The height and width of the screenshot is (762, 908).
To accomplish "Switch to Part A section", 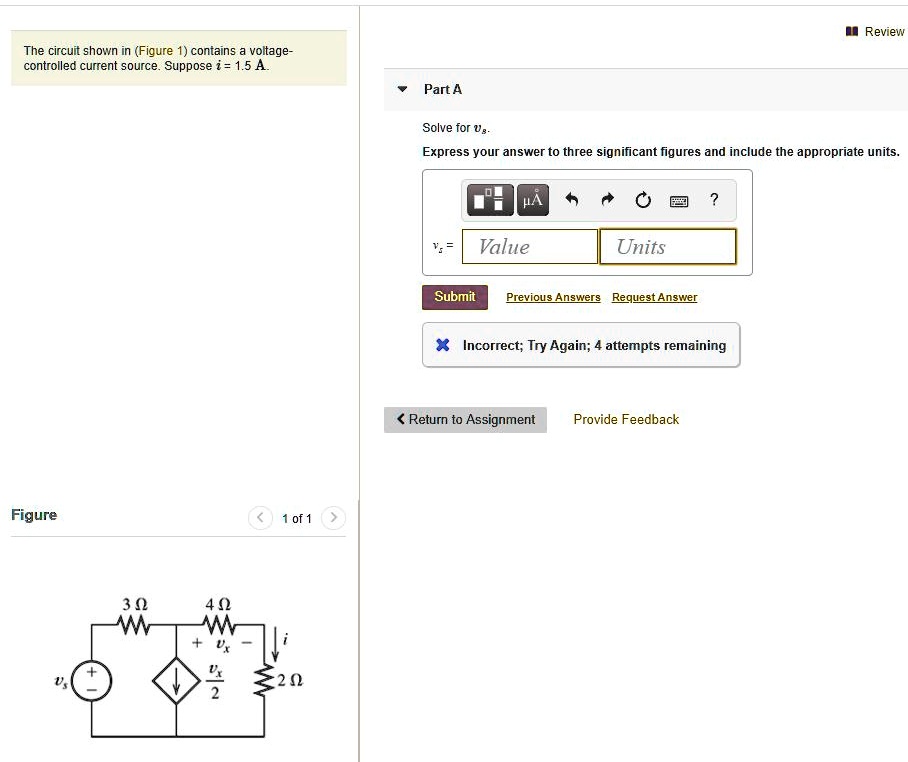I will coord(444,89).
